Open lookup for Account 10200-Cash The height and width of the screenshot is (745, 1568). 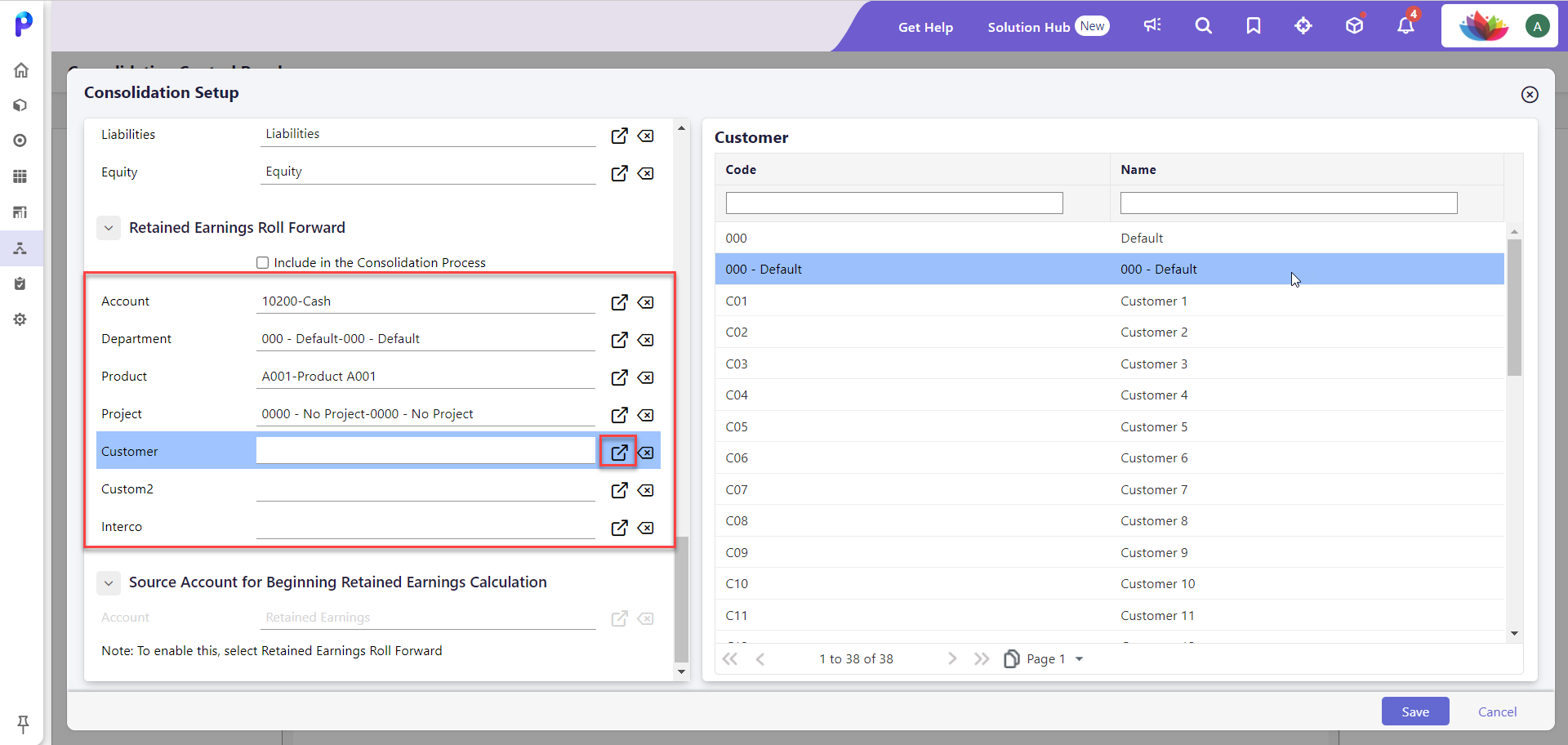(x=620, y=302)
